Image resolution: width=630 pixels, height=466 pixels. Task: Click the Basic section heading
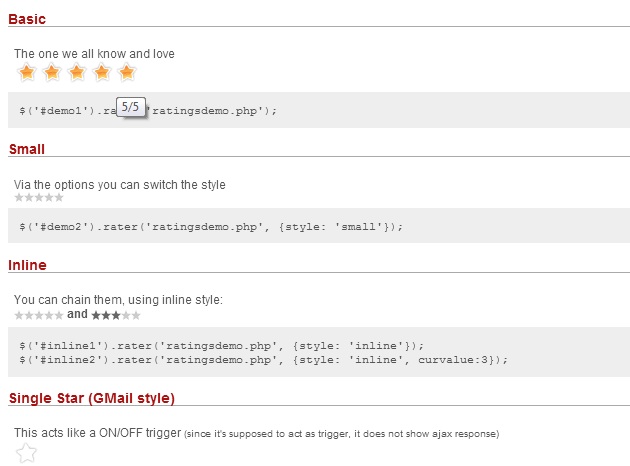click(27, 18)
